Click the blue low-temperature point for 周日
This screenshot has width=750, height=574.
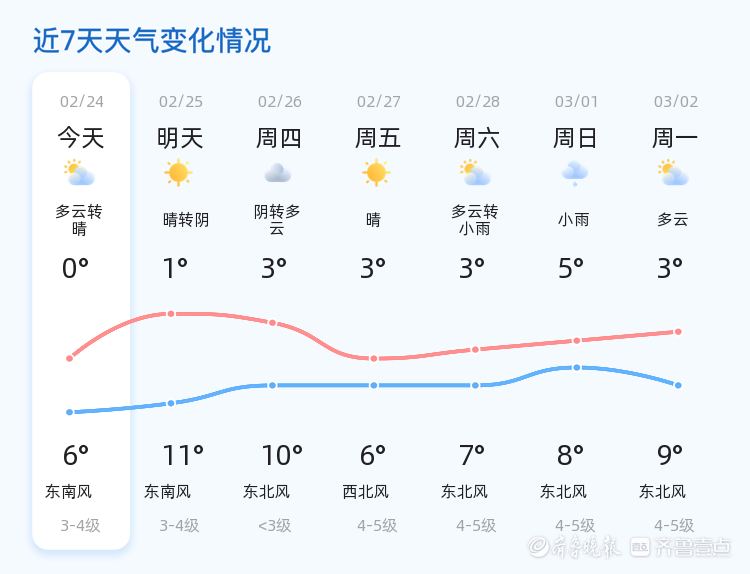(x=577, y=368)
